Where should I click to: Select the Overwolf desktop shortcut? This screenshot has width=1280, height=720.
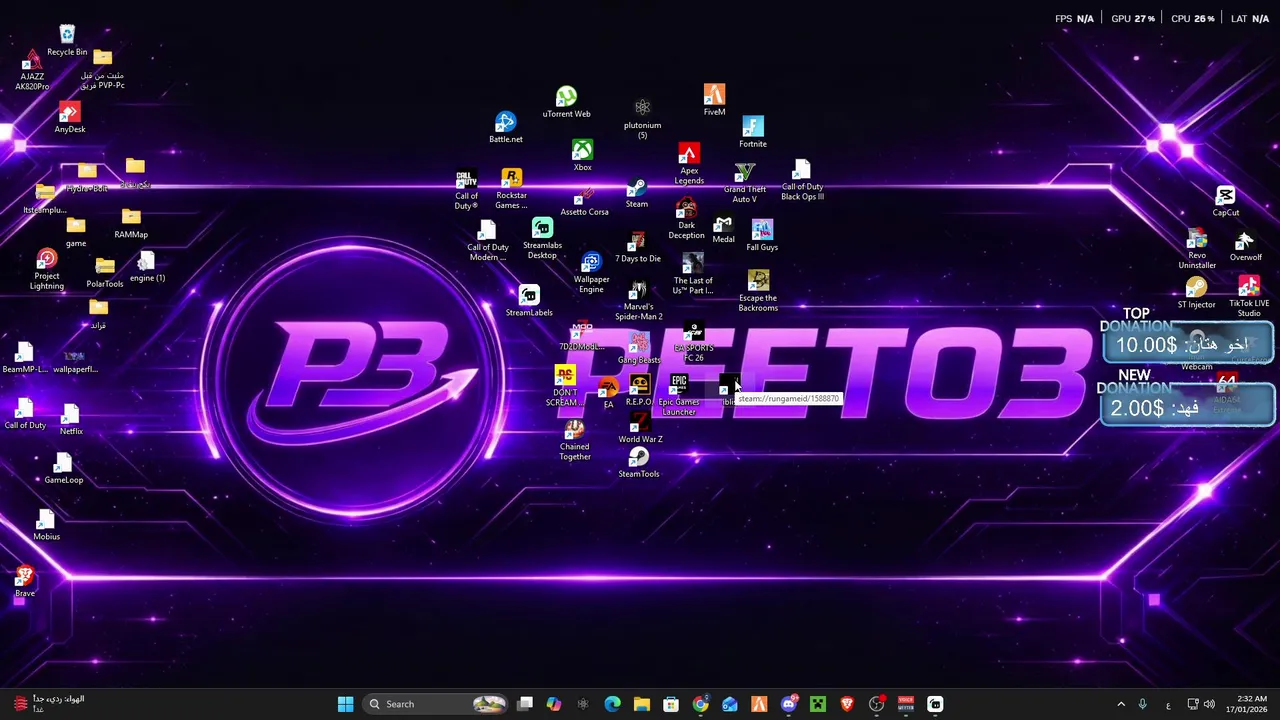pos(1245,246)
